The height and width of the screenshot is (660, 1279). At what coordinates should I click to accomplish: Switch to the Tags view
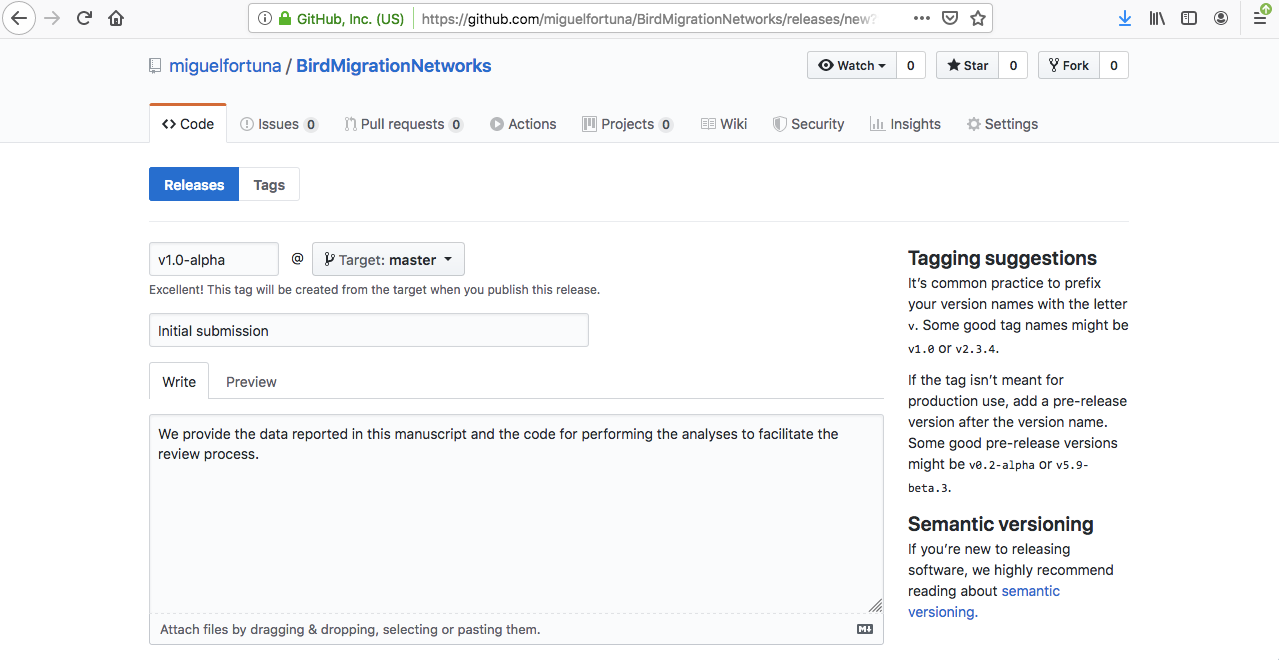tap(269, 184)
